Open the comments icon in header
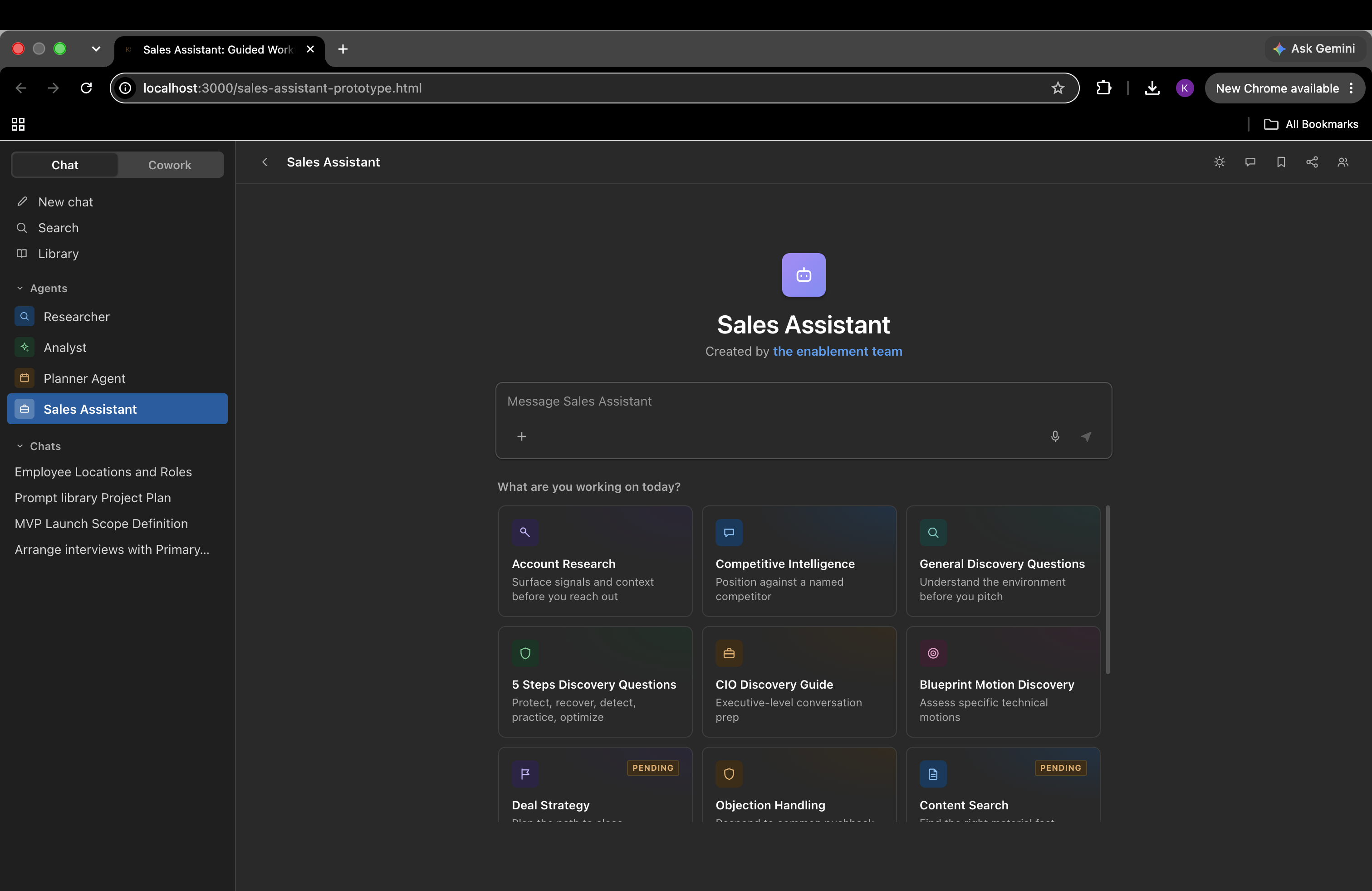The image size is (1372, 891). pos(1250,162)
